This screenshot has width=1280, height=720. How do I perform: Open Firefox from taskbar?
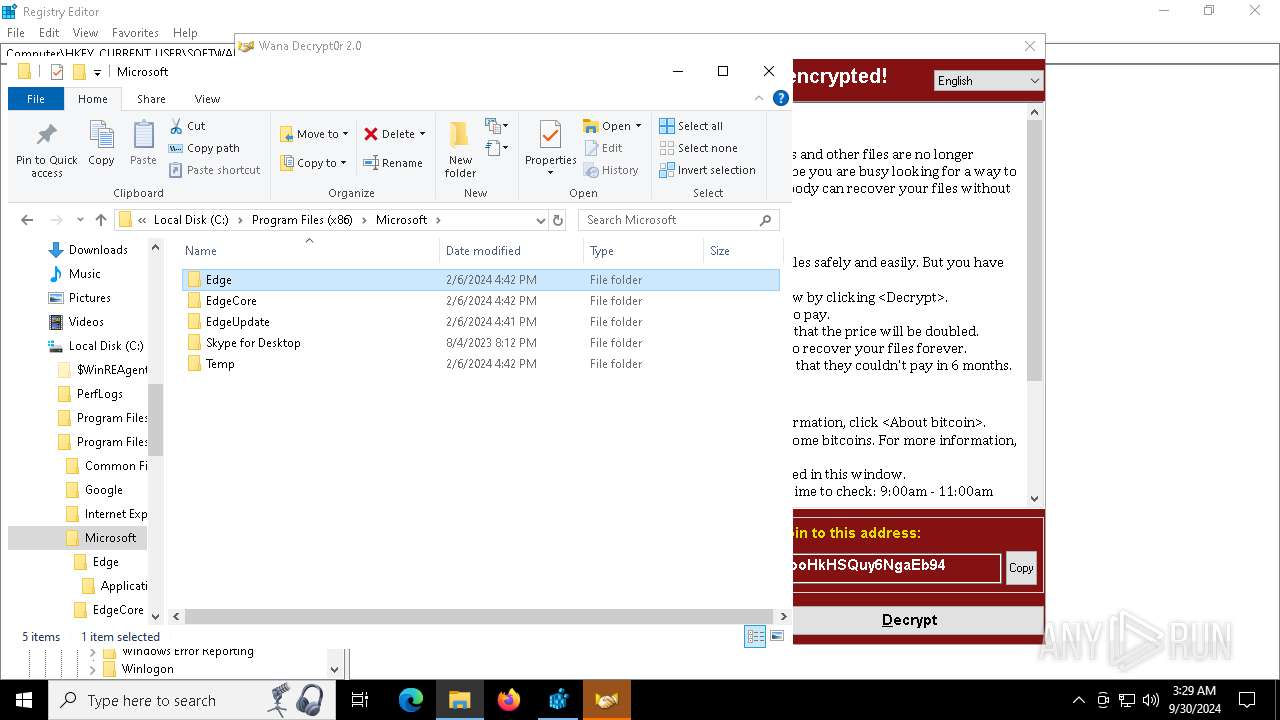coord(509,700)
